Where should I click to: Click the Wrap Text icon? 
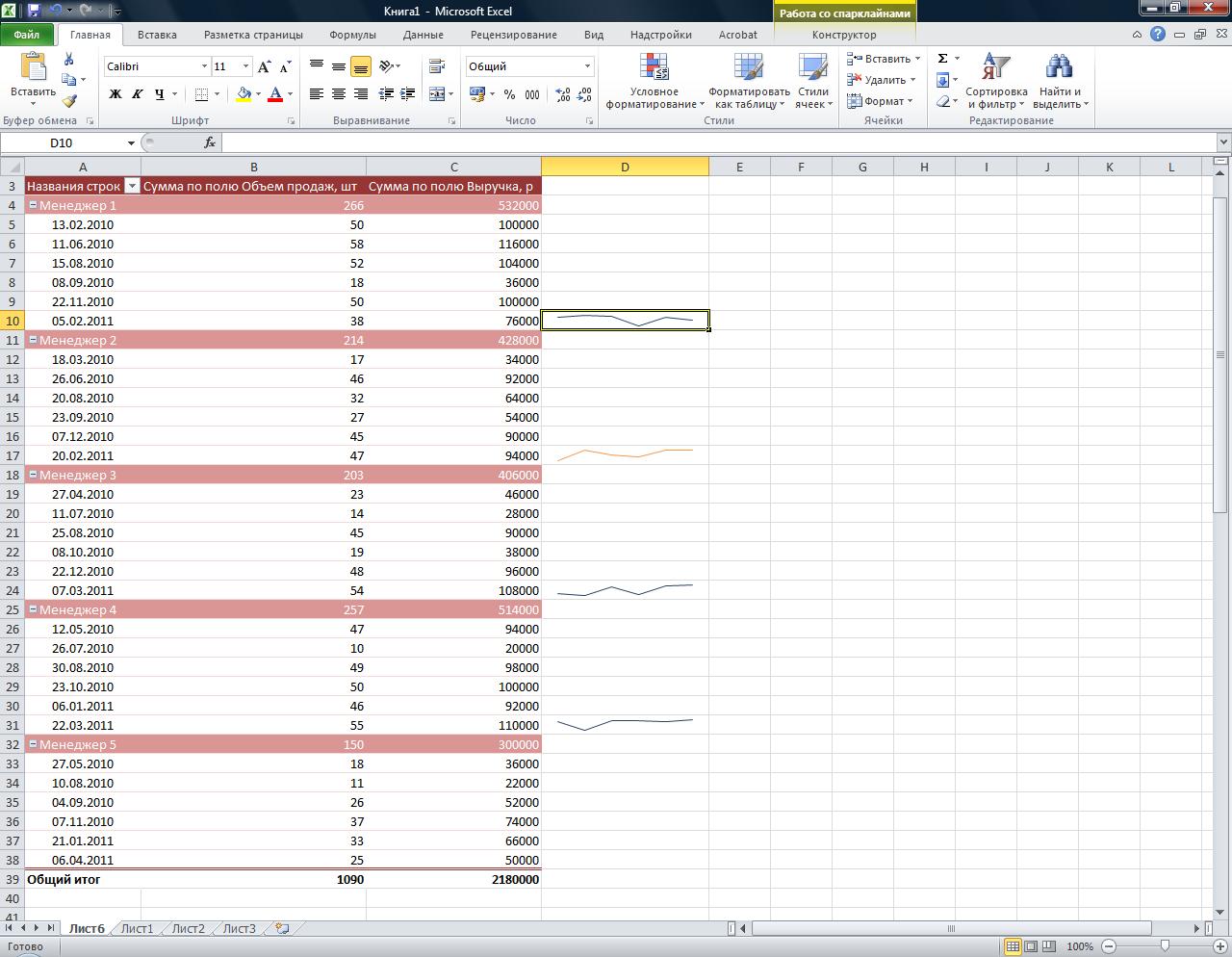[x=436, y=66]
